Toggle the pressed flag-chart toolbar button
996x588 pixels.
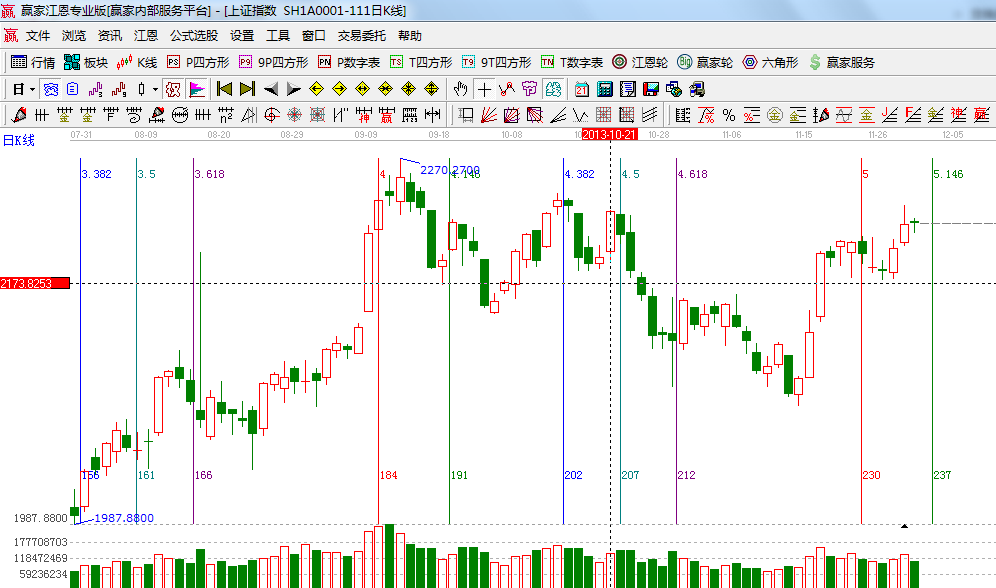point(196,88)
